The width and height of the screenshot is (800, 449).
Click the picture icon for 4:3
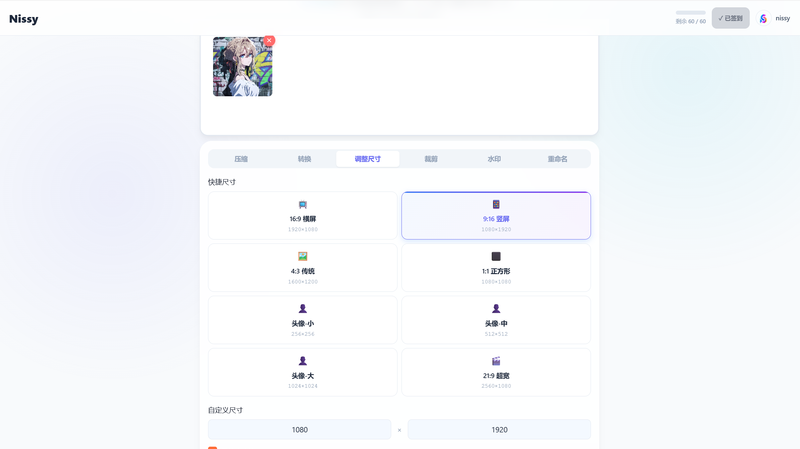point(303,256)
